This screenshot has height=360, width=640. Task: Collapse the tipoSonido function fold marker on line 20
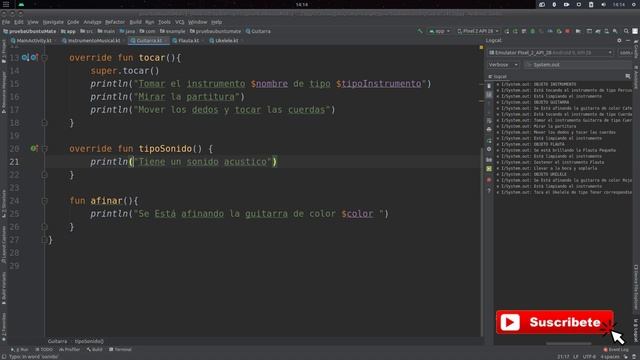click(x=44, y=149)
